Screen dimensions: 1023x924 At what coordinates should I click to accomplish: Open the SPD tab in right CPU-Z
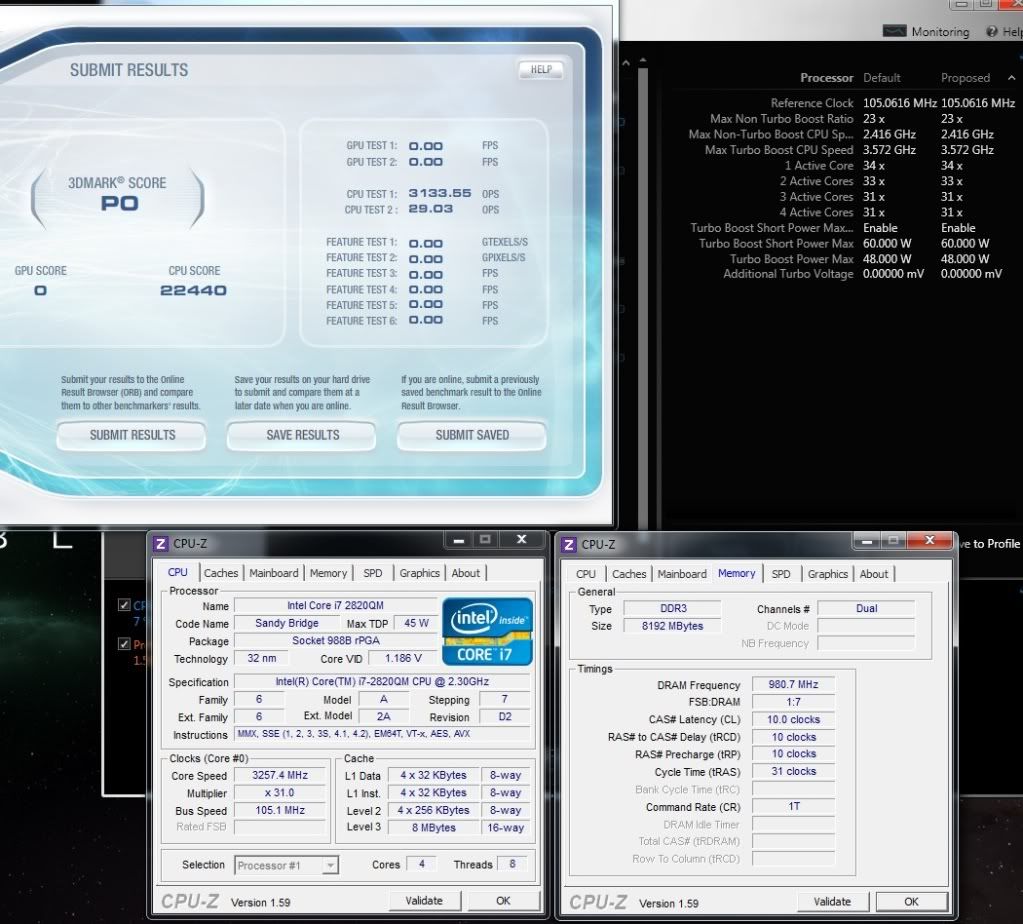(x=781, y=574)
